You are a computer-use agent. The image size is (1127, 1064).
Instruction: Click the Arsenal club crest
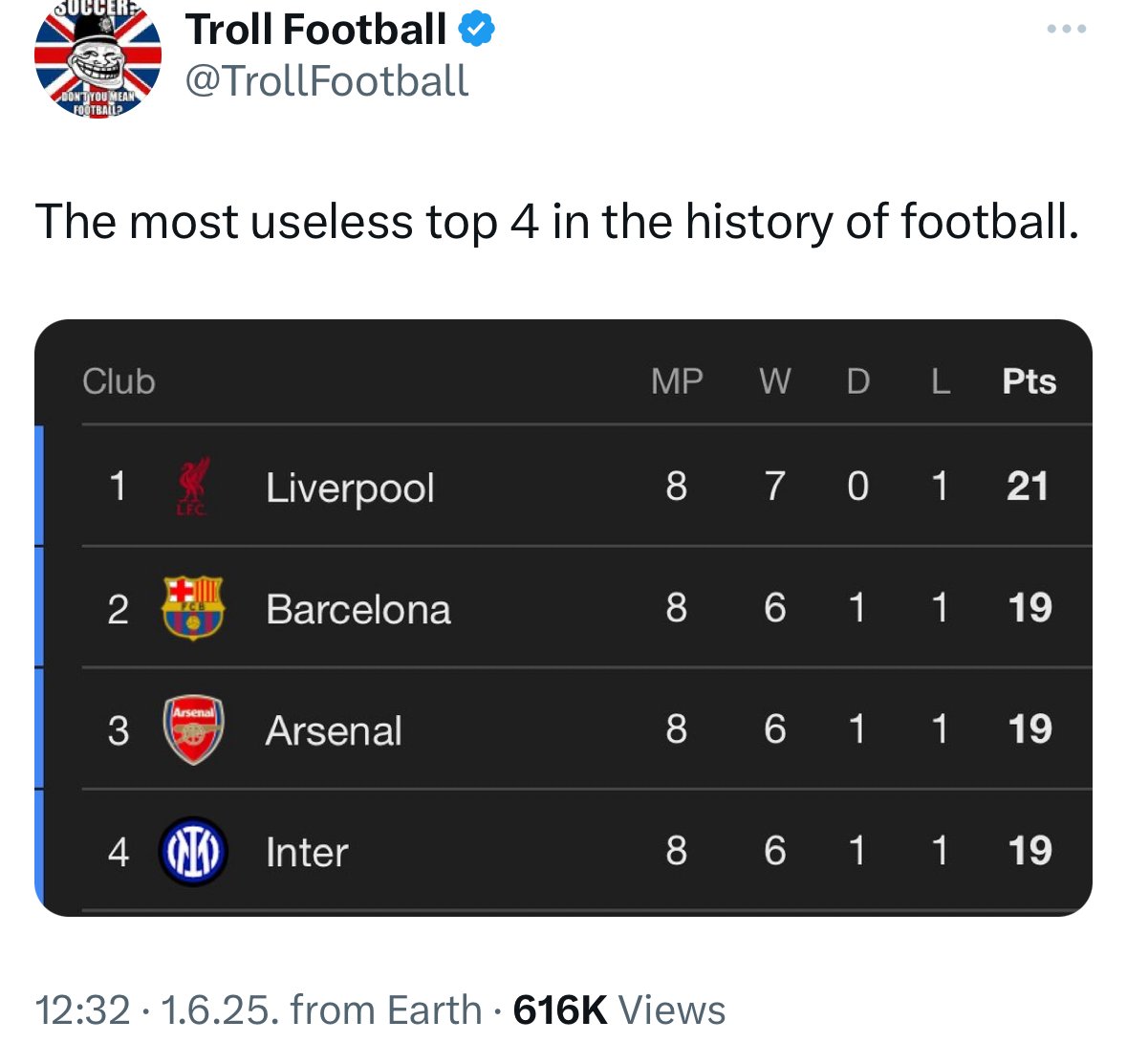click(x=193, y=729)
